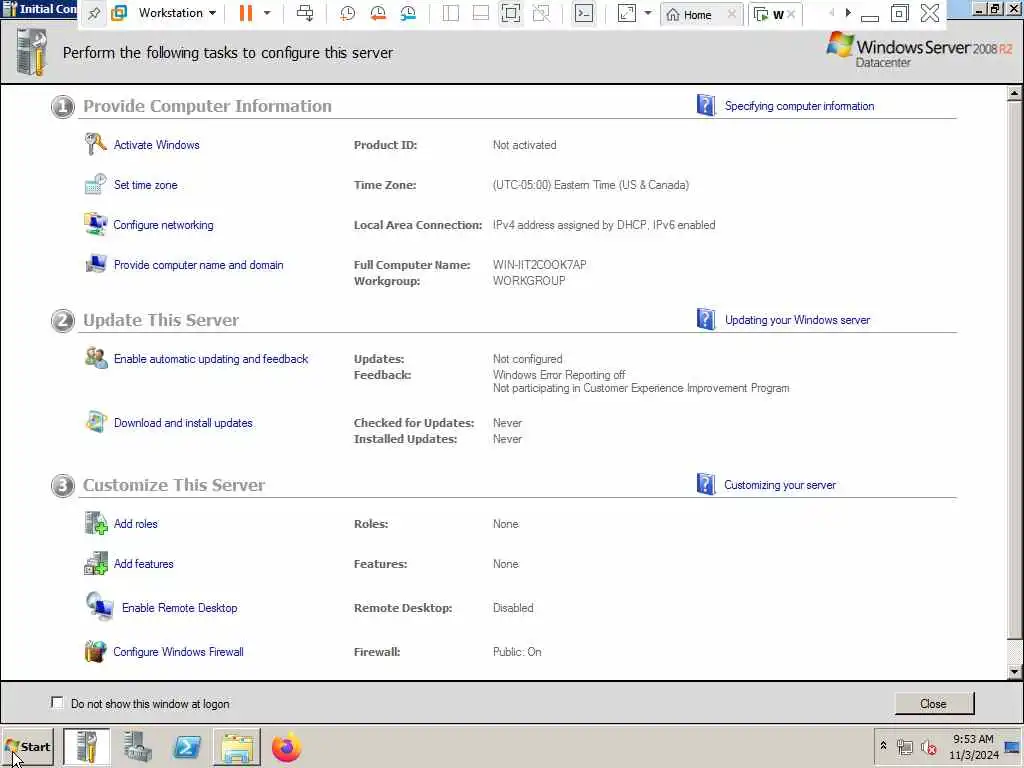1024x768 pixels.
Task: Launch Windows PowerShell from the taskbar
Action: point(187,747)
